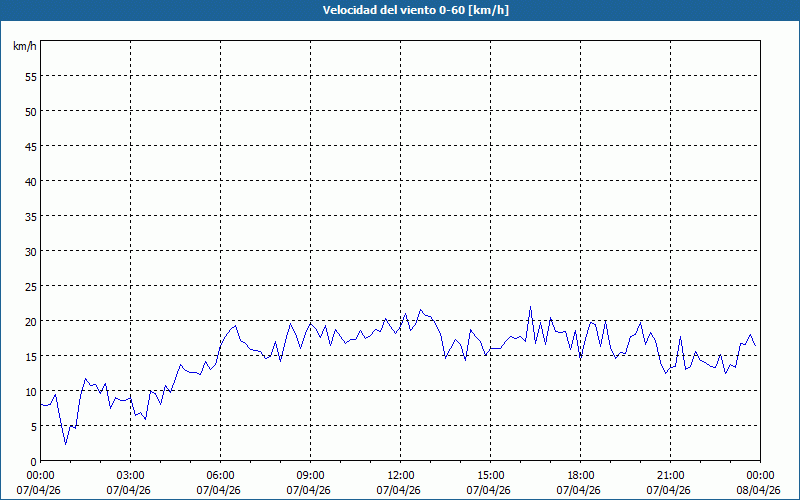The height and width of the screenshot is (500, 800).
Task: Select the 18:00 time label
Action: click(x=580, y=475)
